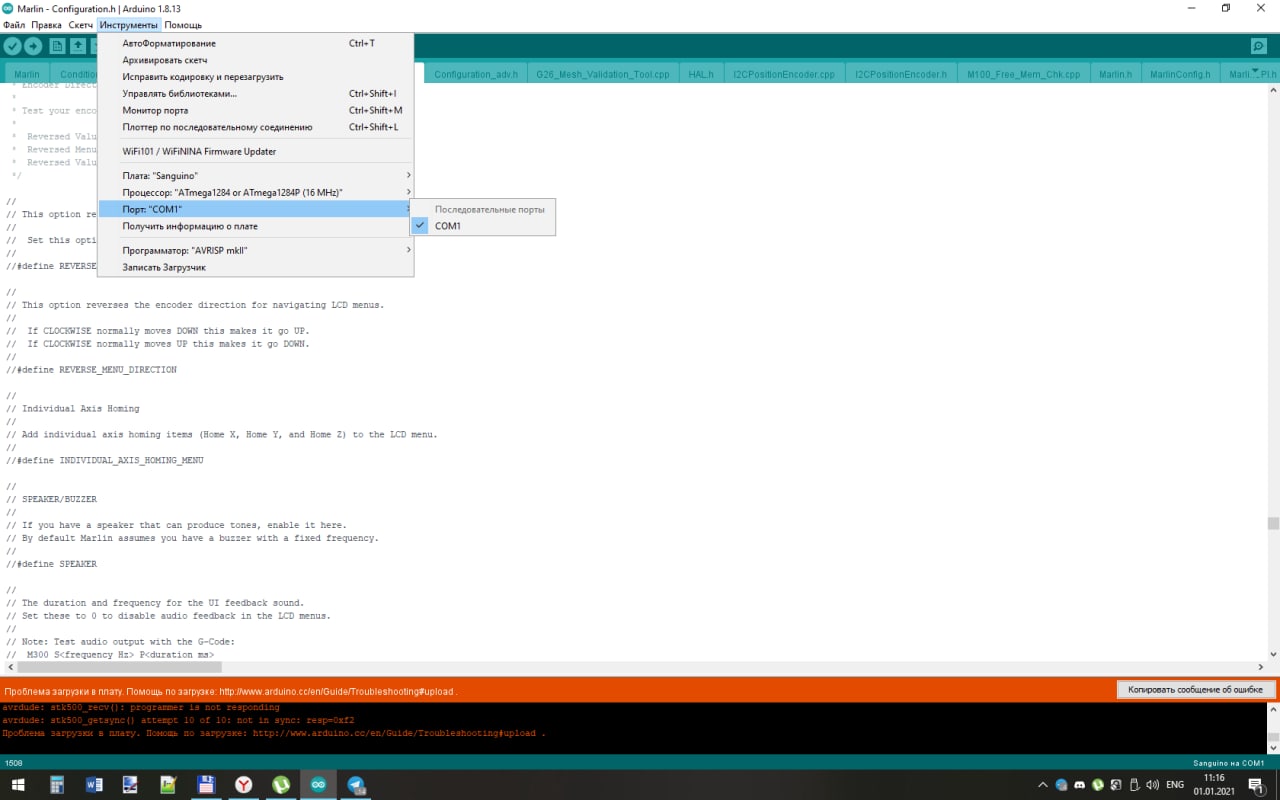Select АвтоФорматирование menu item
The image size is (1280, 800).
(255, 43)
